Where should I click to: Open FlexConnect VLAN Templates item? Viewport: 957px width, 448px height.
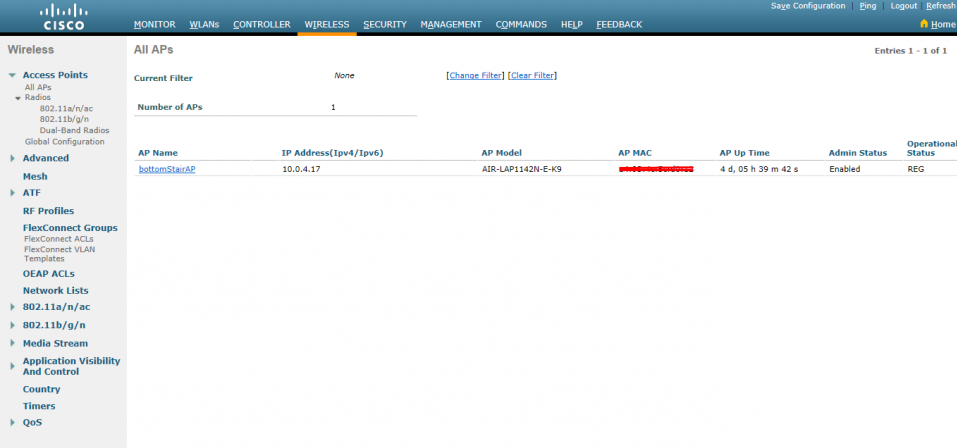click(59, 254)
